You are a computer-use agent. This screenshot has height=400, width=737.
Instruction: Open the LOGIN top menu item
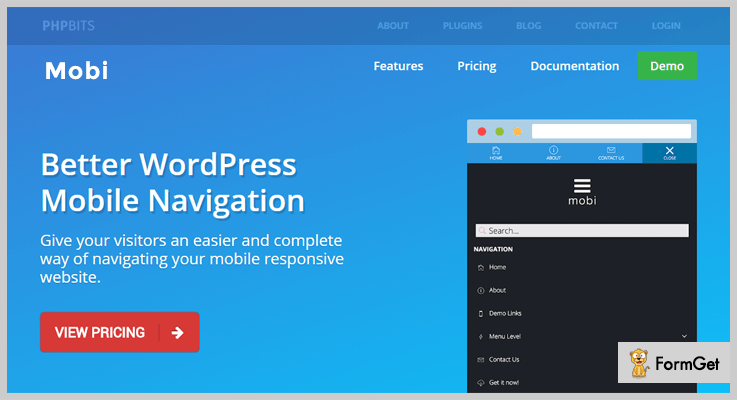tap(666, 26)
